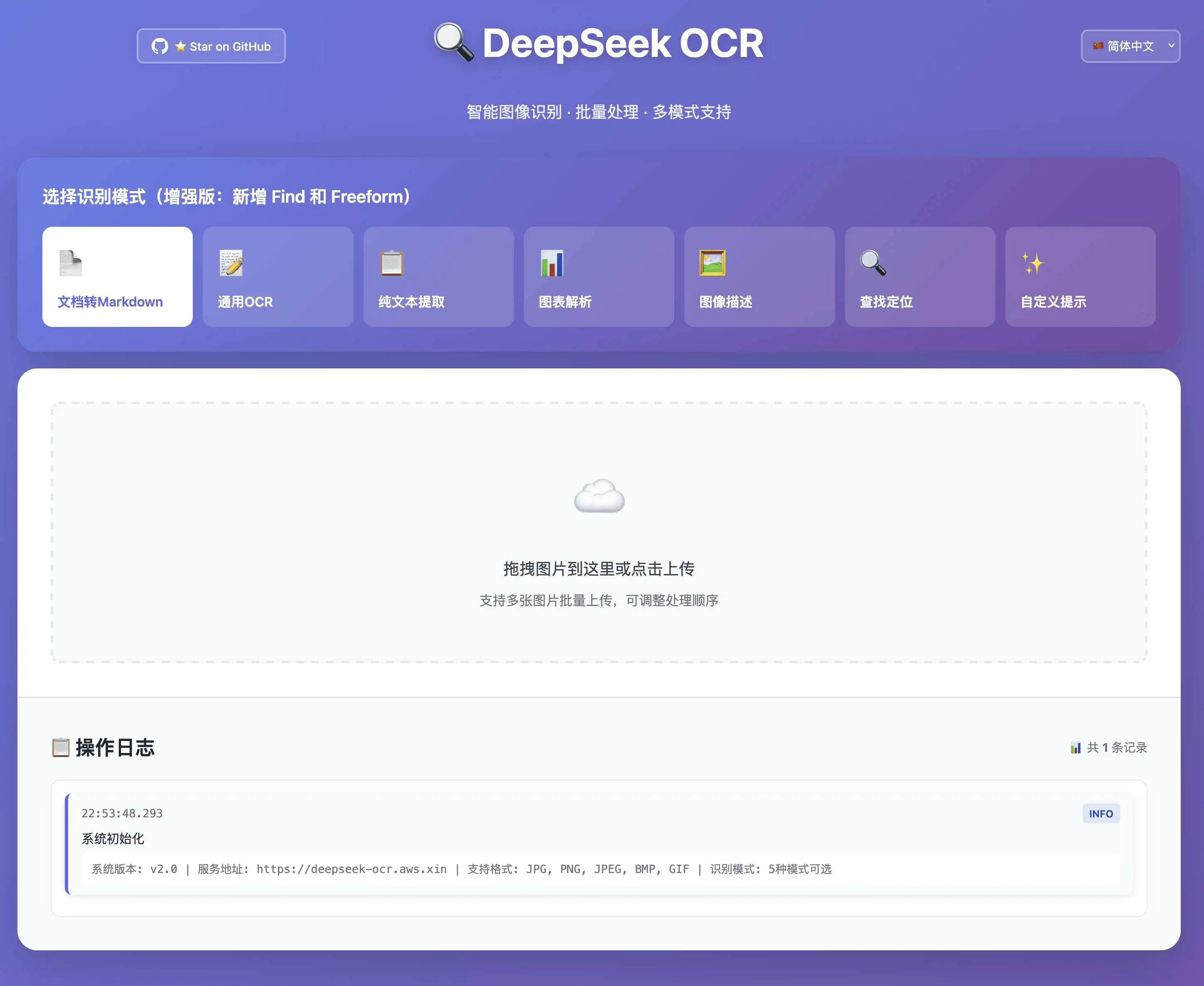This screenshot has width=1204, height=986.
Task: Activate the 查找定位 magnifier mode
Action: (920, 278)
